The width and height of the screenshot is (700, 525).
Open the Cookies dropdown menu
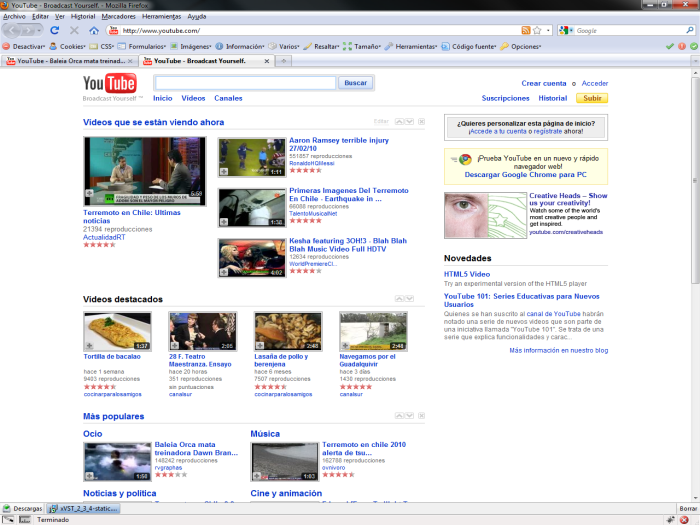67,46
